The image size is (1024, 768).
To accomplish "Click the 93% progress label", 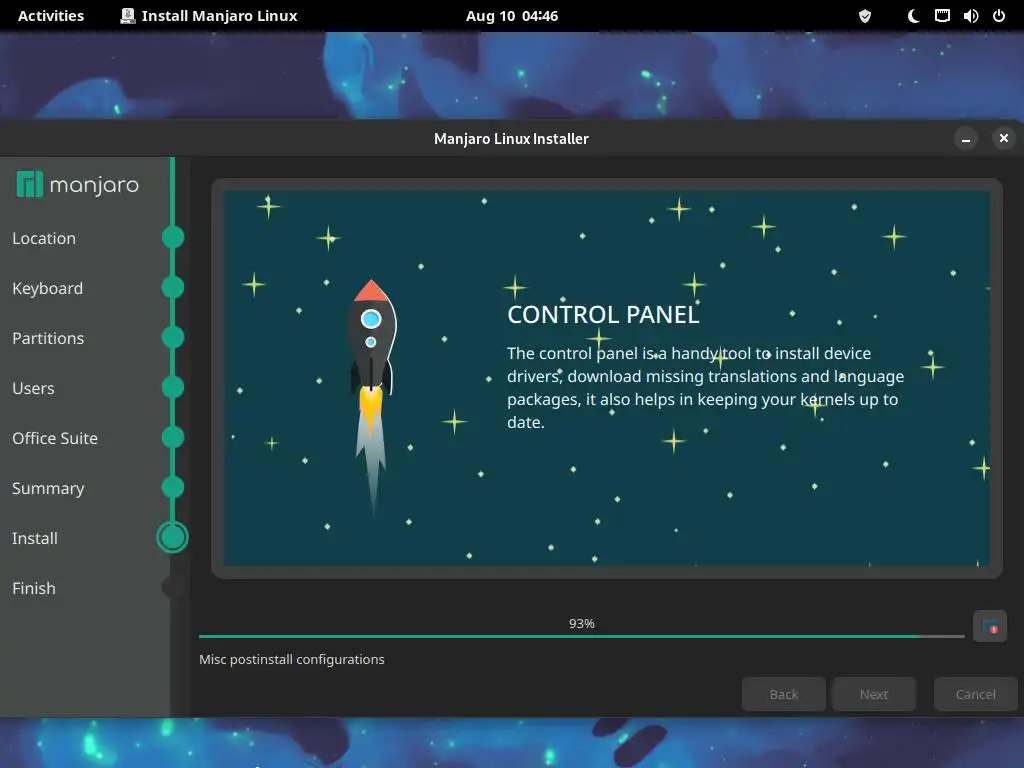I will [x=581, y=624].
